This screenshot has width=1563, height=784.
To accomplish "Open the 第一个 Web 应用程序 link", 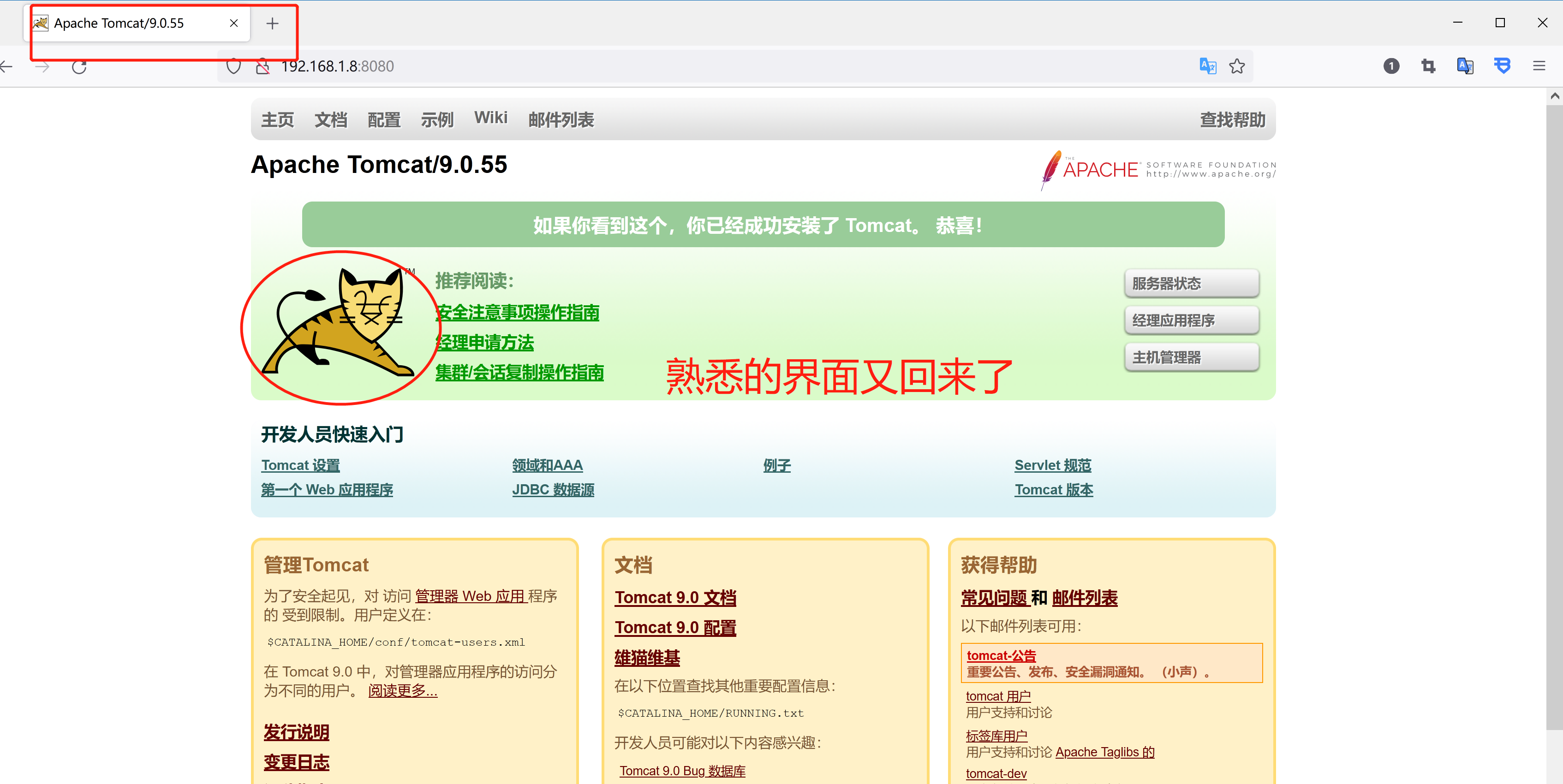I will 327,489.
